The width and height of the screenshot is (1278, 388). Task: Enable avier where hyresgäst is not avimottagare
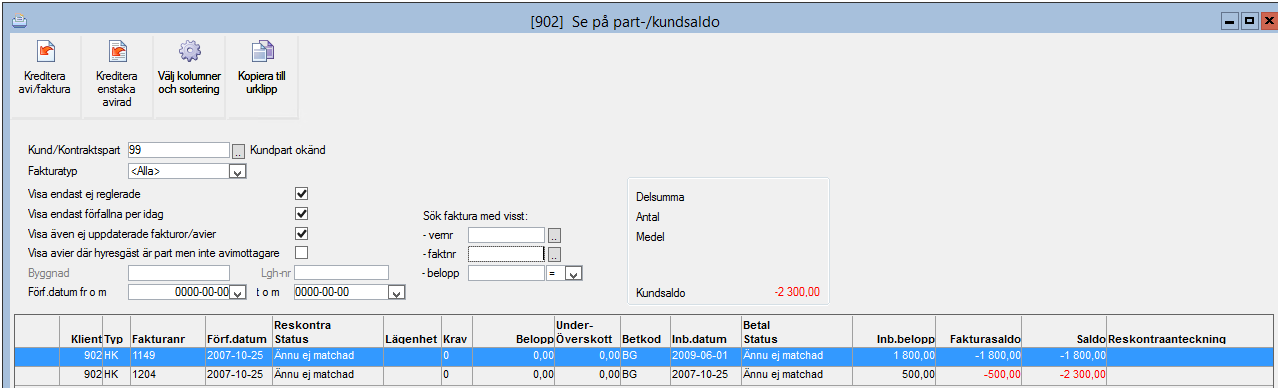point(301,252)
